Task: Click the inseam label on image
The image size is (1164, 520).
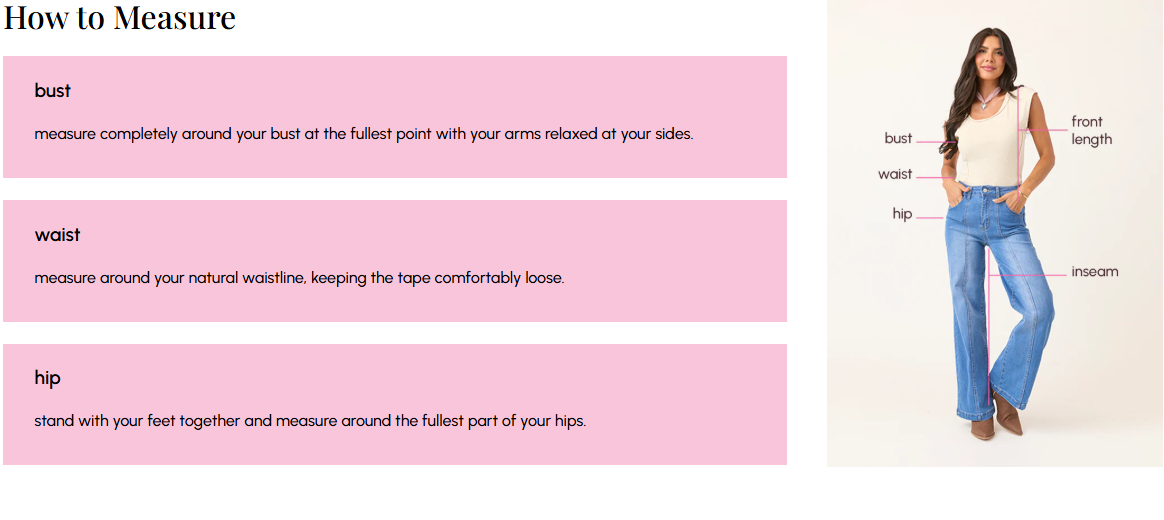Action: [1094, 272]
